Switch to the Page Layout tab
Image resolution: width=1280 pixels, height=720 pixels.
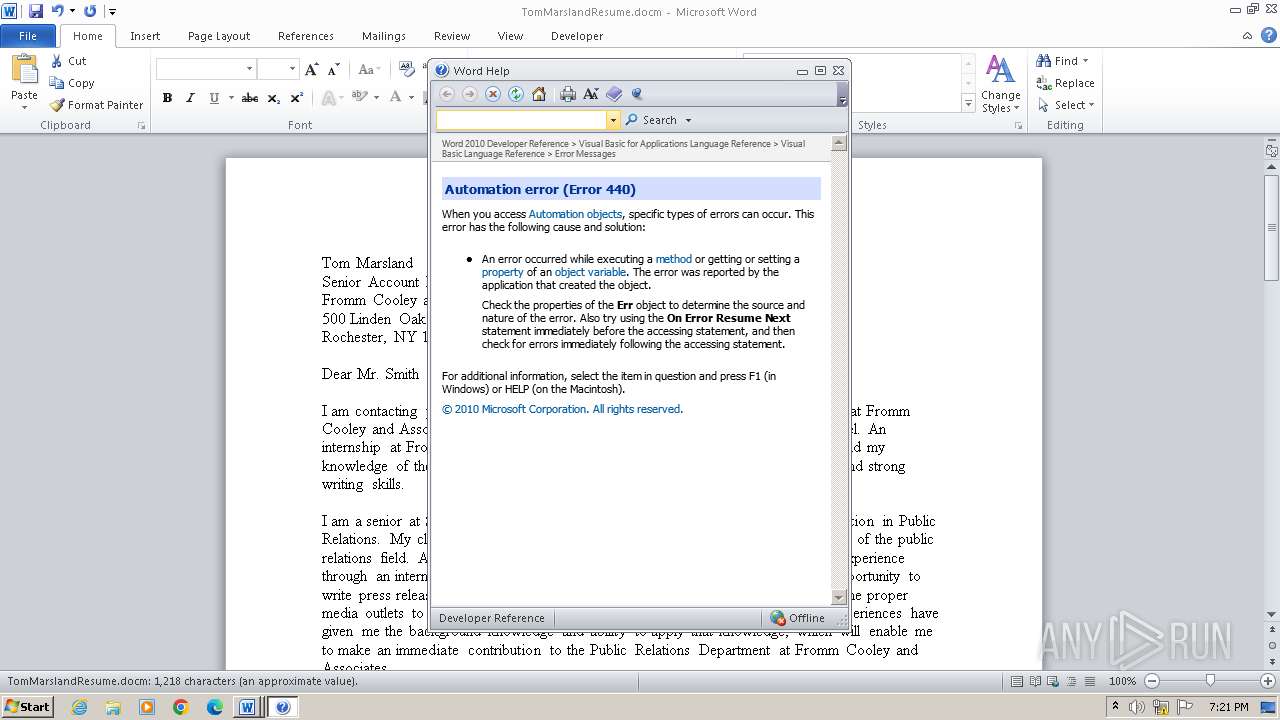pyautogui.click(x=219, y=36)
